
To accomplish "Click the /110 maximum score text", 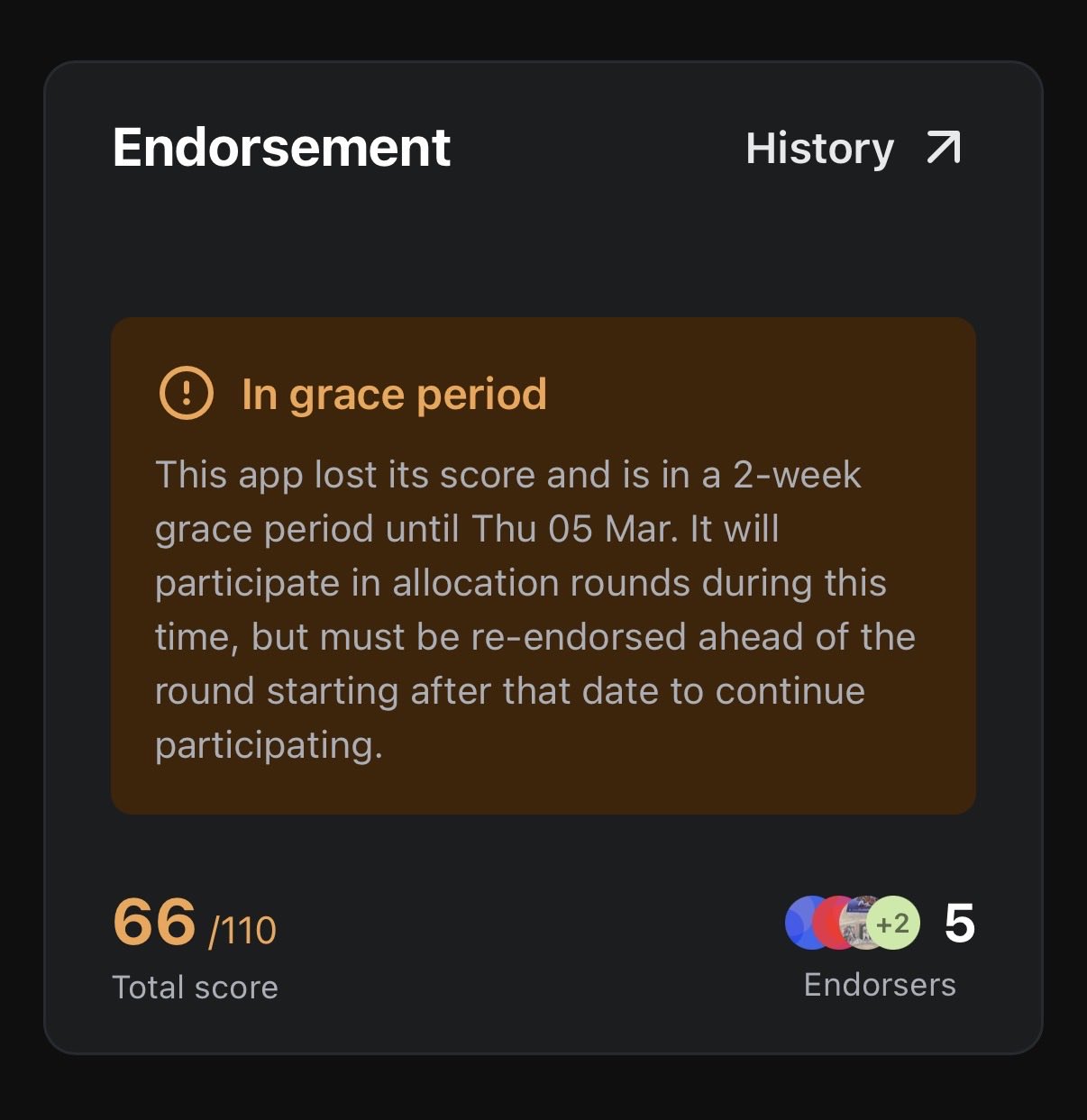I will [242, 931].
